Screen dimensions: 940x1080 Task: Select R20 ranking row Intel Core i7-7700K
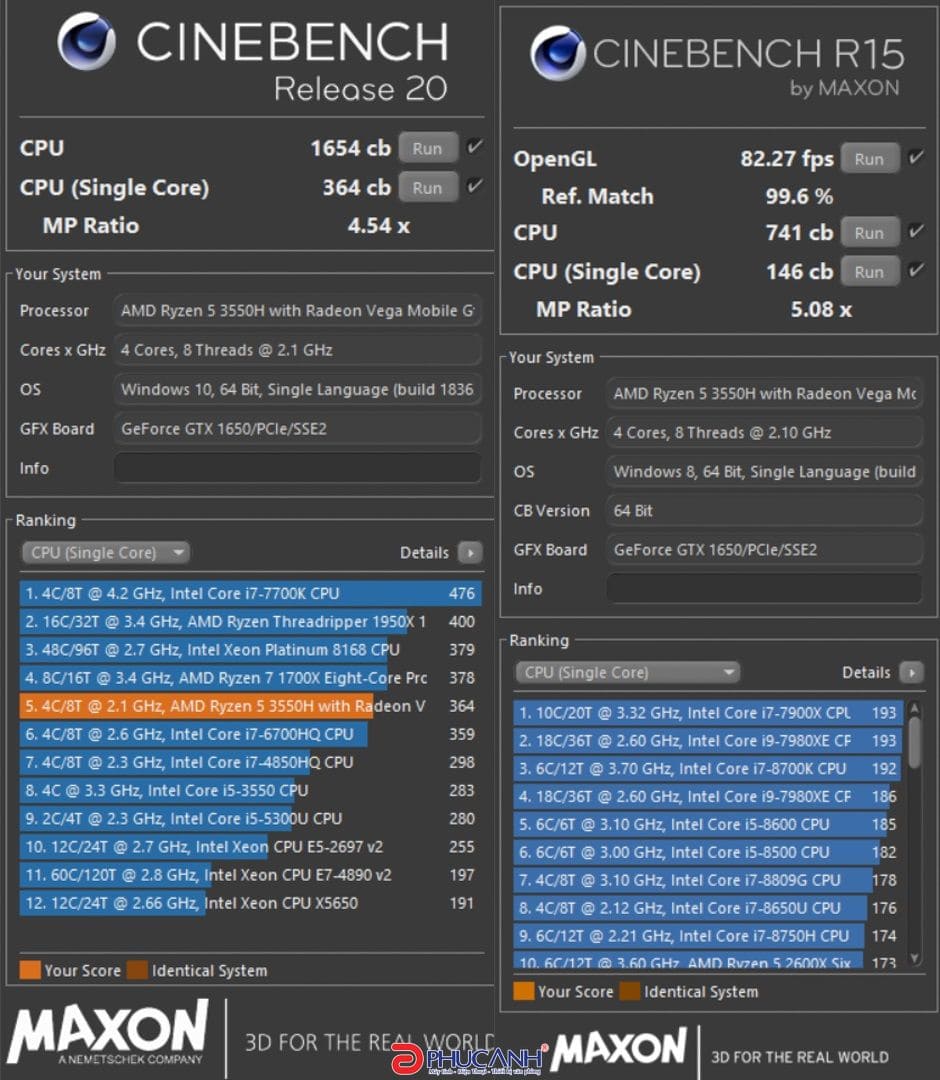(251, 593)
